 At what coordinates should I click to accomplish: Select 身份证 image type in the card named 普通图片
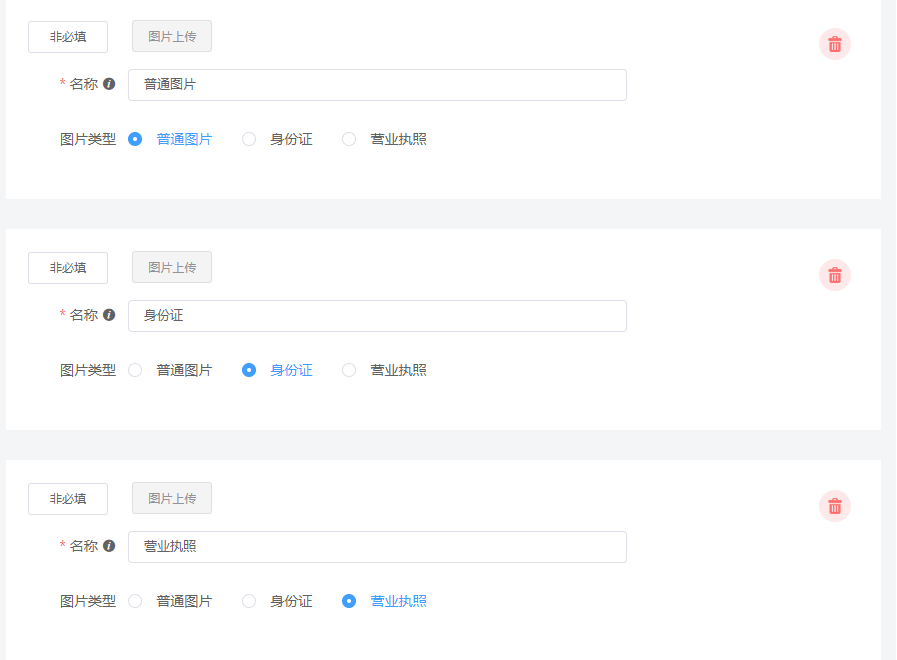pyautogui.click(x=249, y=139)
